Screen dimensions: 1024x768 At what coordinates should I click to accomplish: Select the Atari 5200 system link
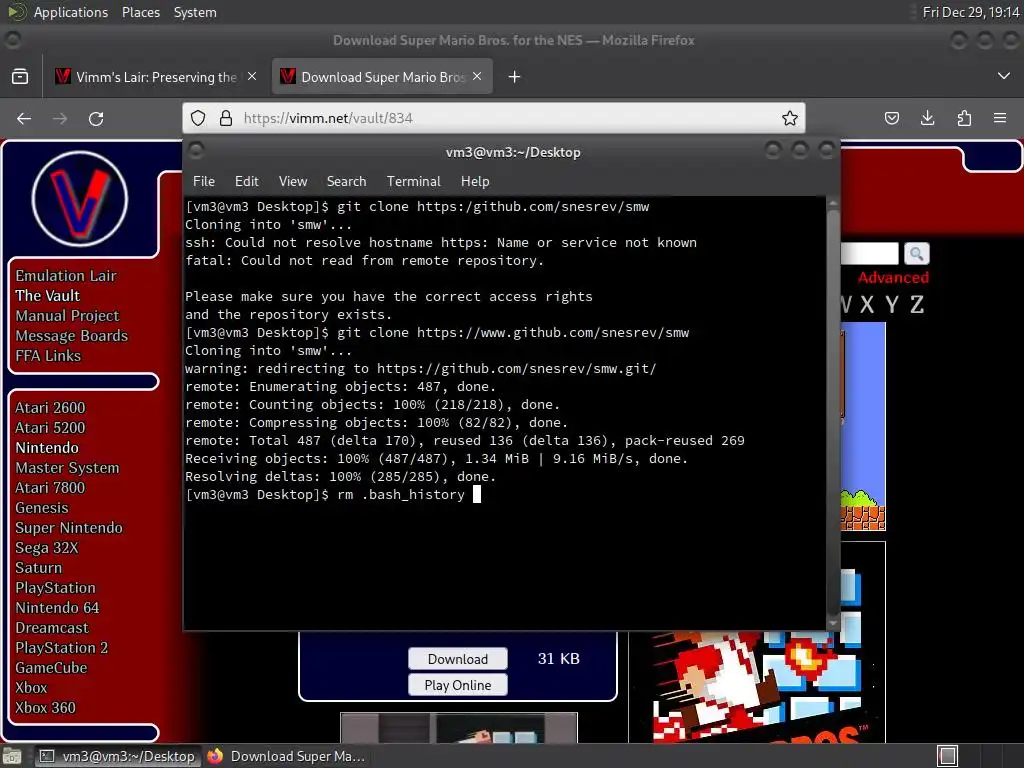pos(50,428)
